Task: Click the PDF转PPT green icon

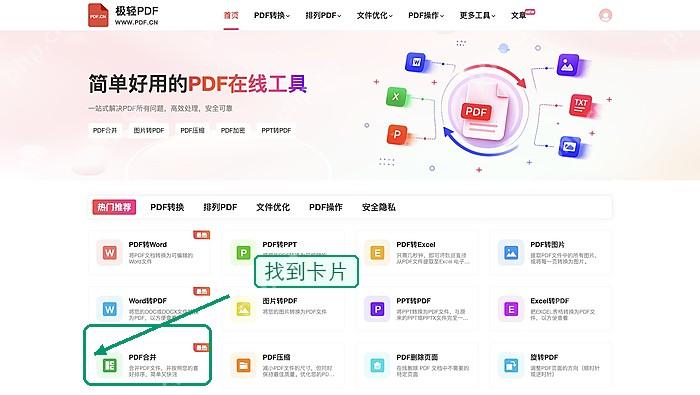Action: [243, 253]
